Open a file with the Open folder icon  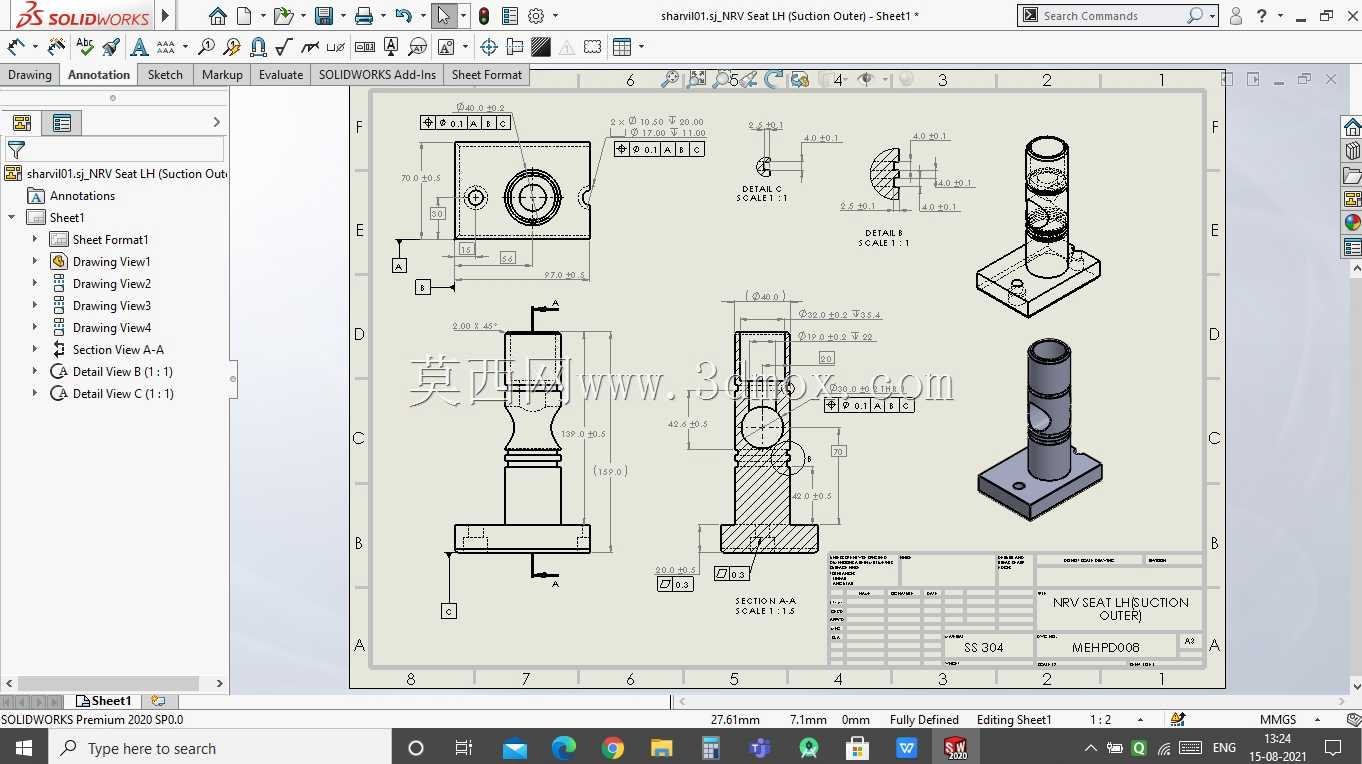pyautogui.click(x=283, y=16)
